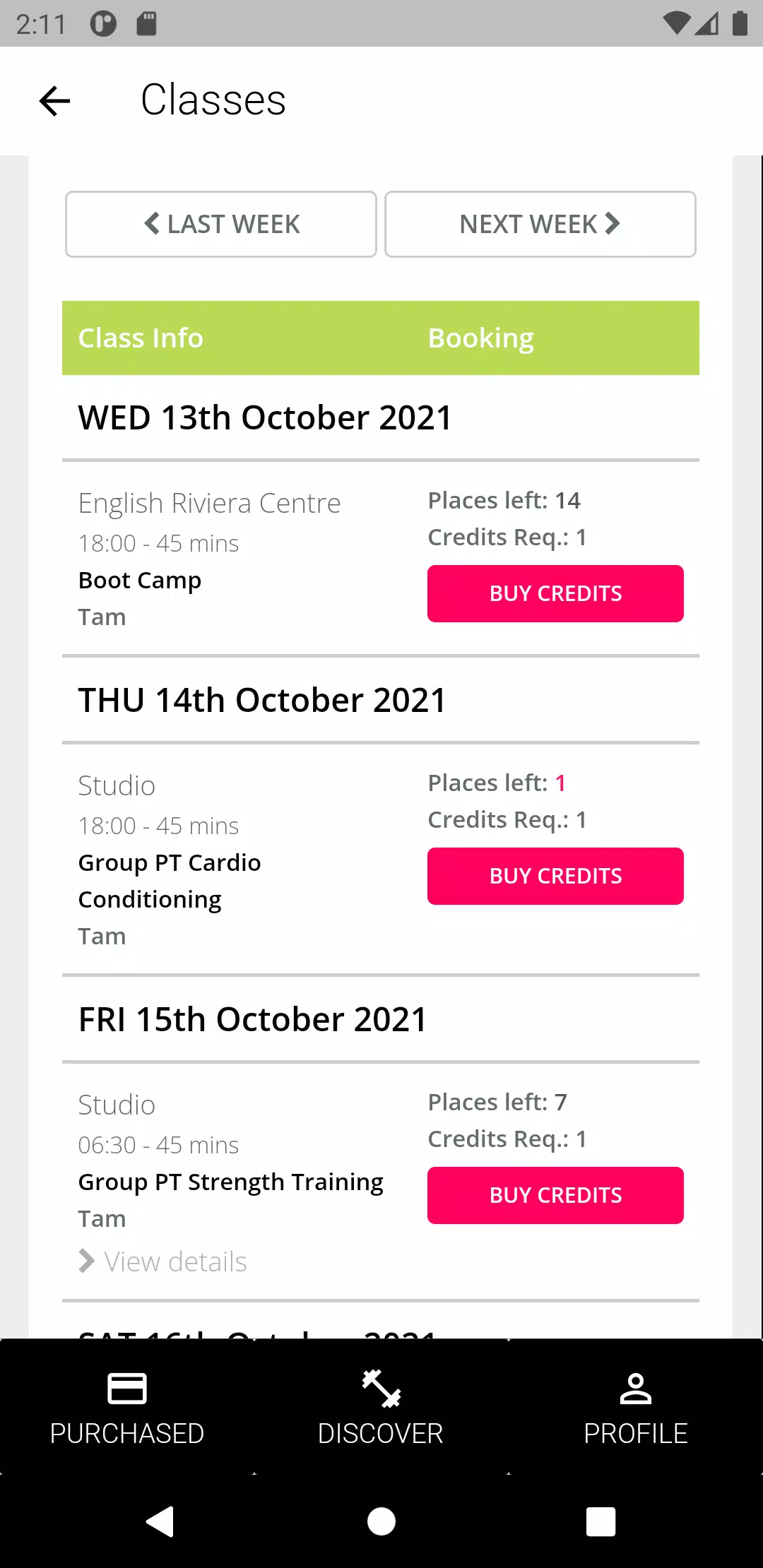
Task: Tap the back arrow beside Classes
Action: 54,100
